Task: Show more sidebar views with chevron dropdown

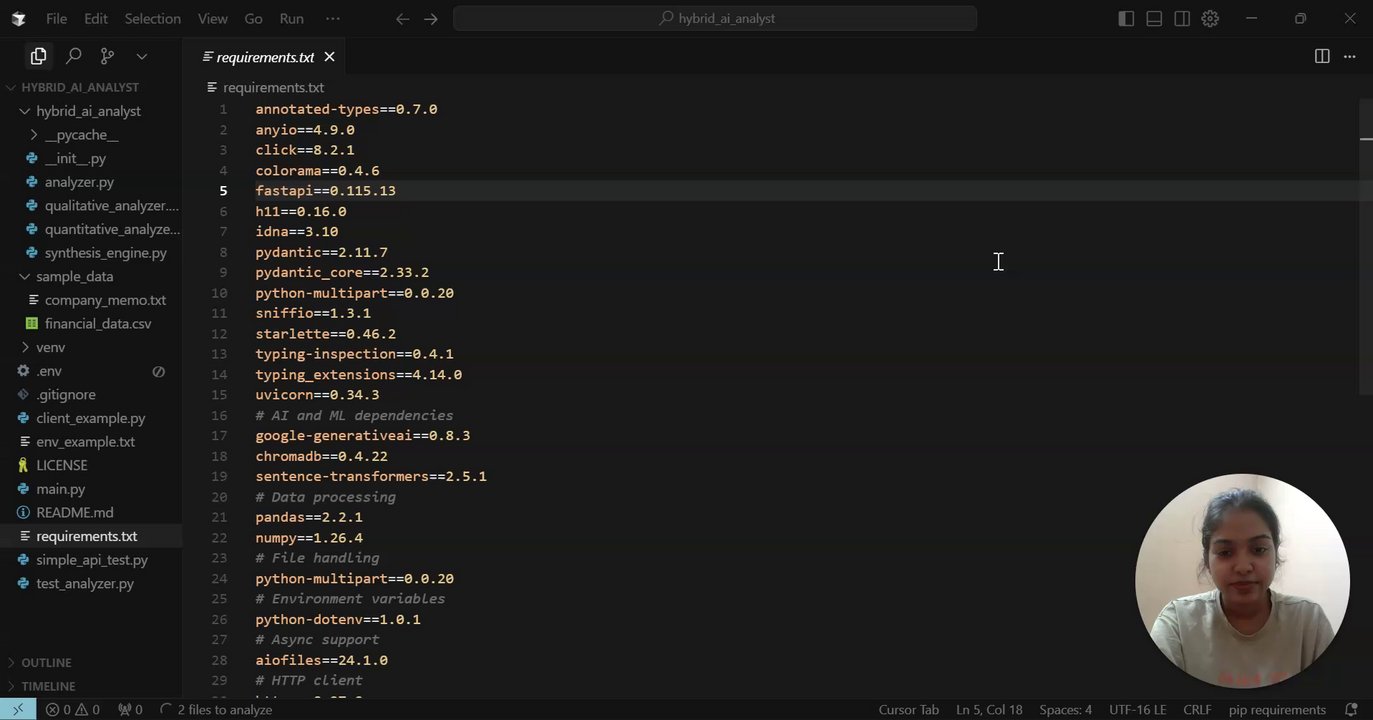Action: [x=141, y=56]
